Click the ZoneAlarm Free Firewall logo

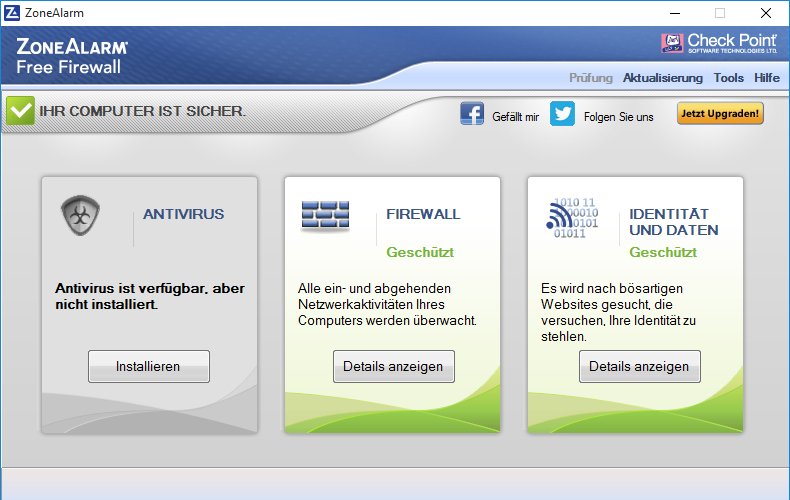coord(72,56)
